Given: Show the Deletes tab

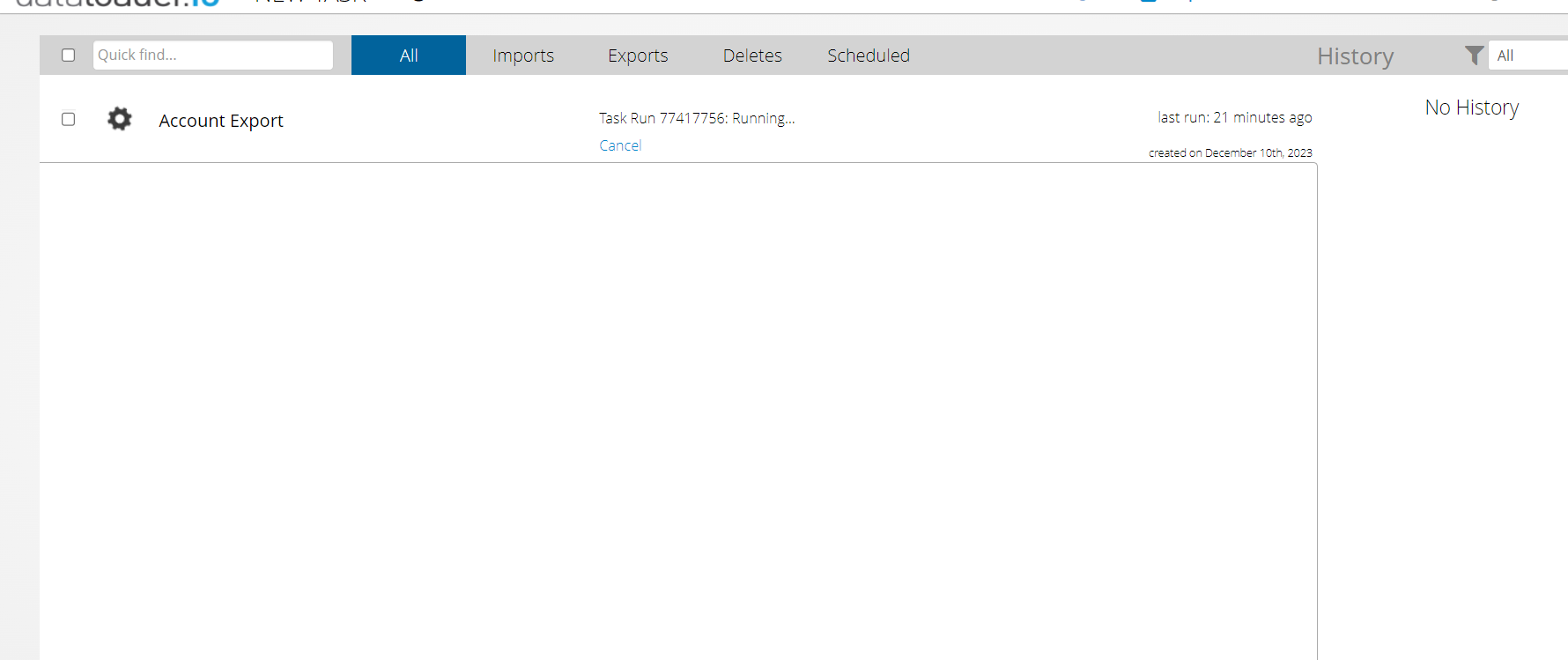Looking at the screenshot, I should (x=752, y=56).
